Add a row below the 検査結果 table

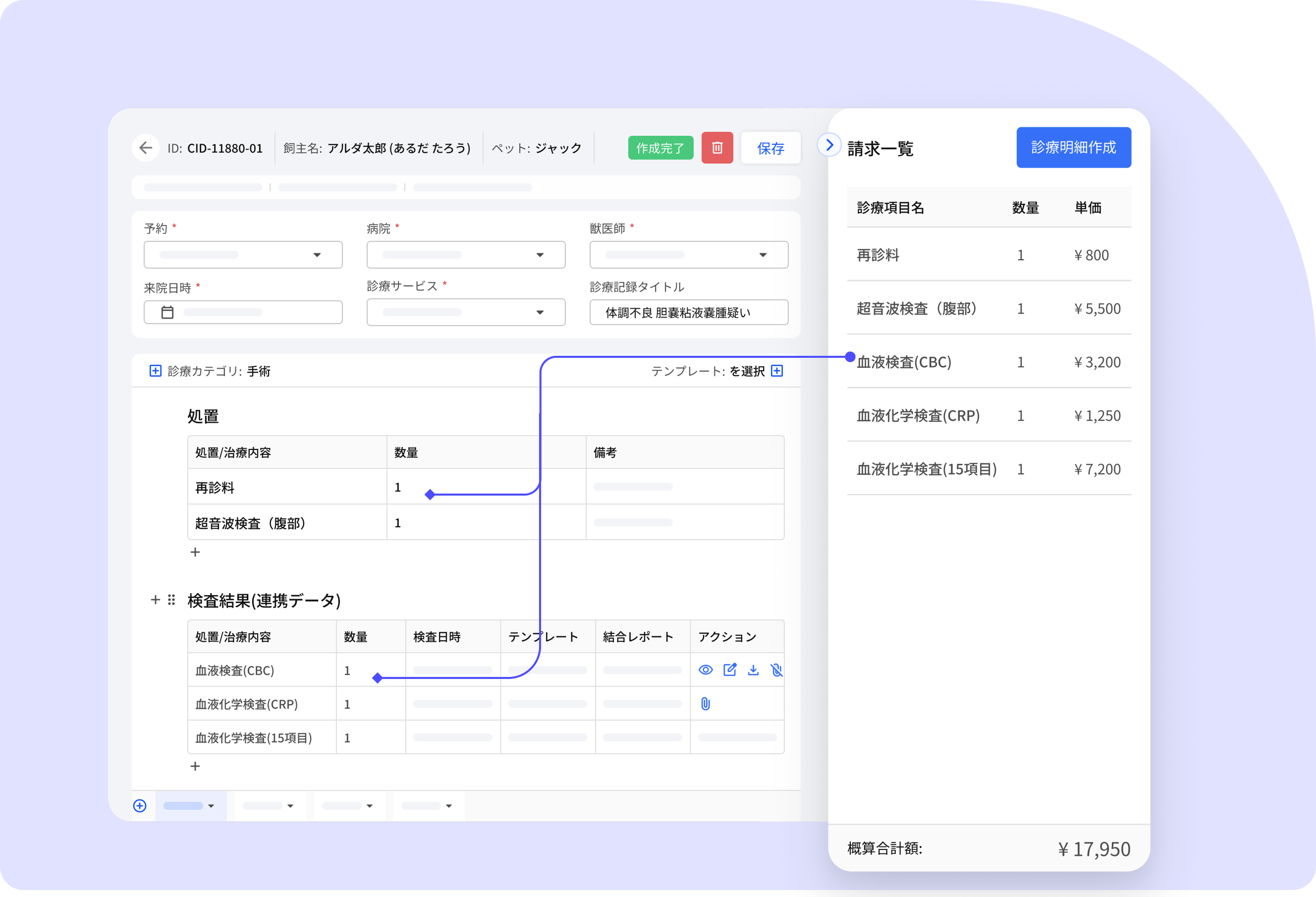[x=195, y=766]
